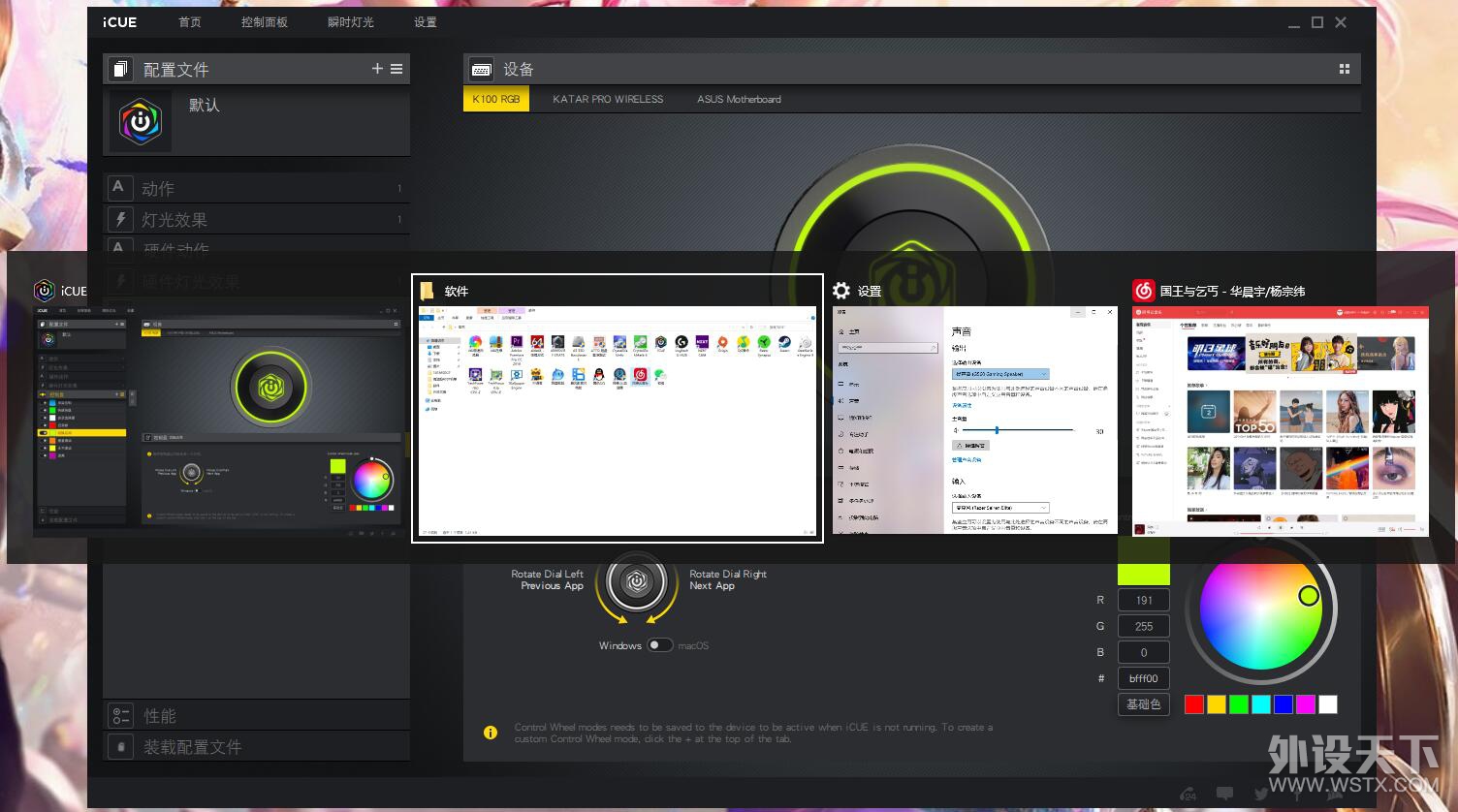Click the lightning icon beside 灯光效果

pyautogui.click(x=119, y=219)
